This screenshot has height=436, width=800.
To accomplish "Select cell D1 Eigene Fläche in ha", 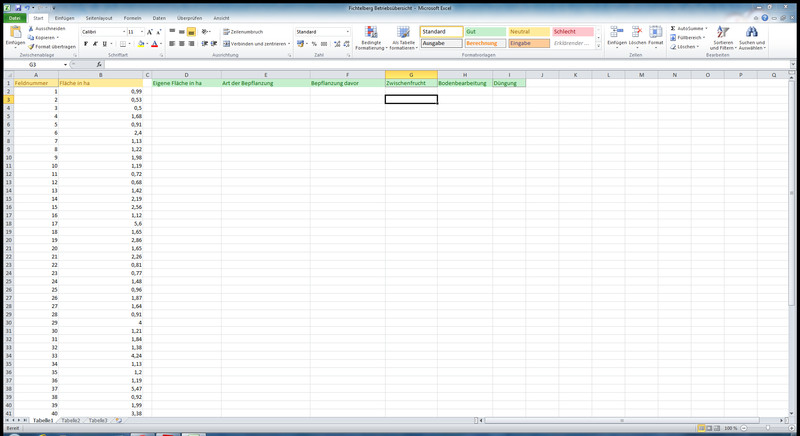I will pyautogui.click(x=186, y=83).
